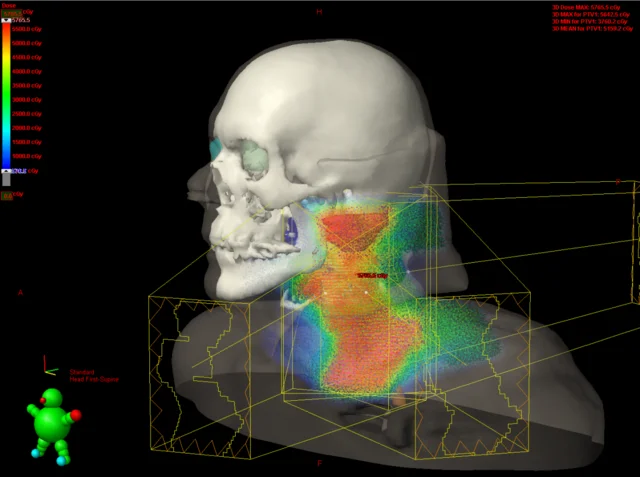Click the red dose maximum point label

coord(371,276)
